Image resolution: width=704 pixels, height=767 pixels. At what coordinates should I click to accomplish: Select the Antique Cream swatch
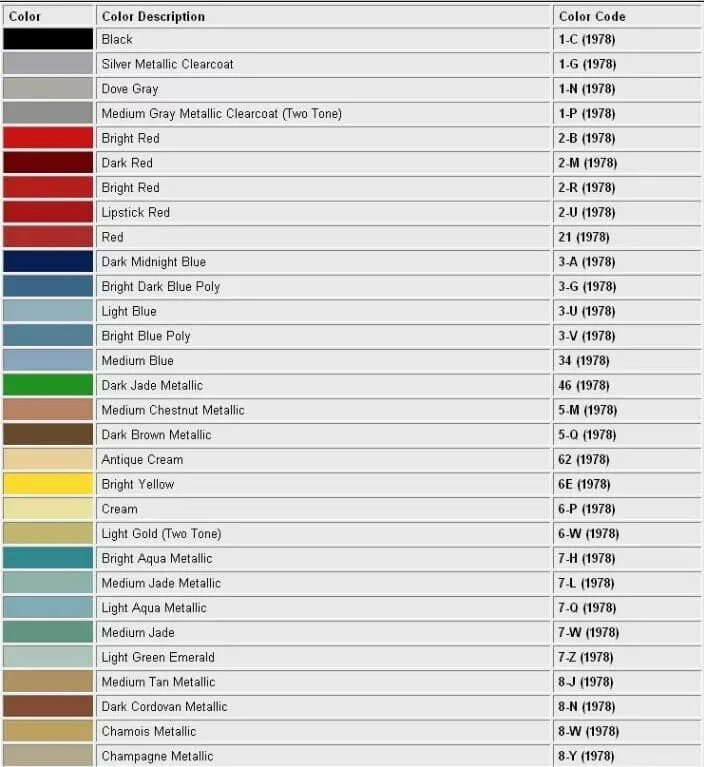[x=48, y=459]
